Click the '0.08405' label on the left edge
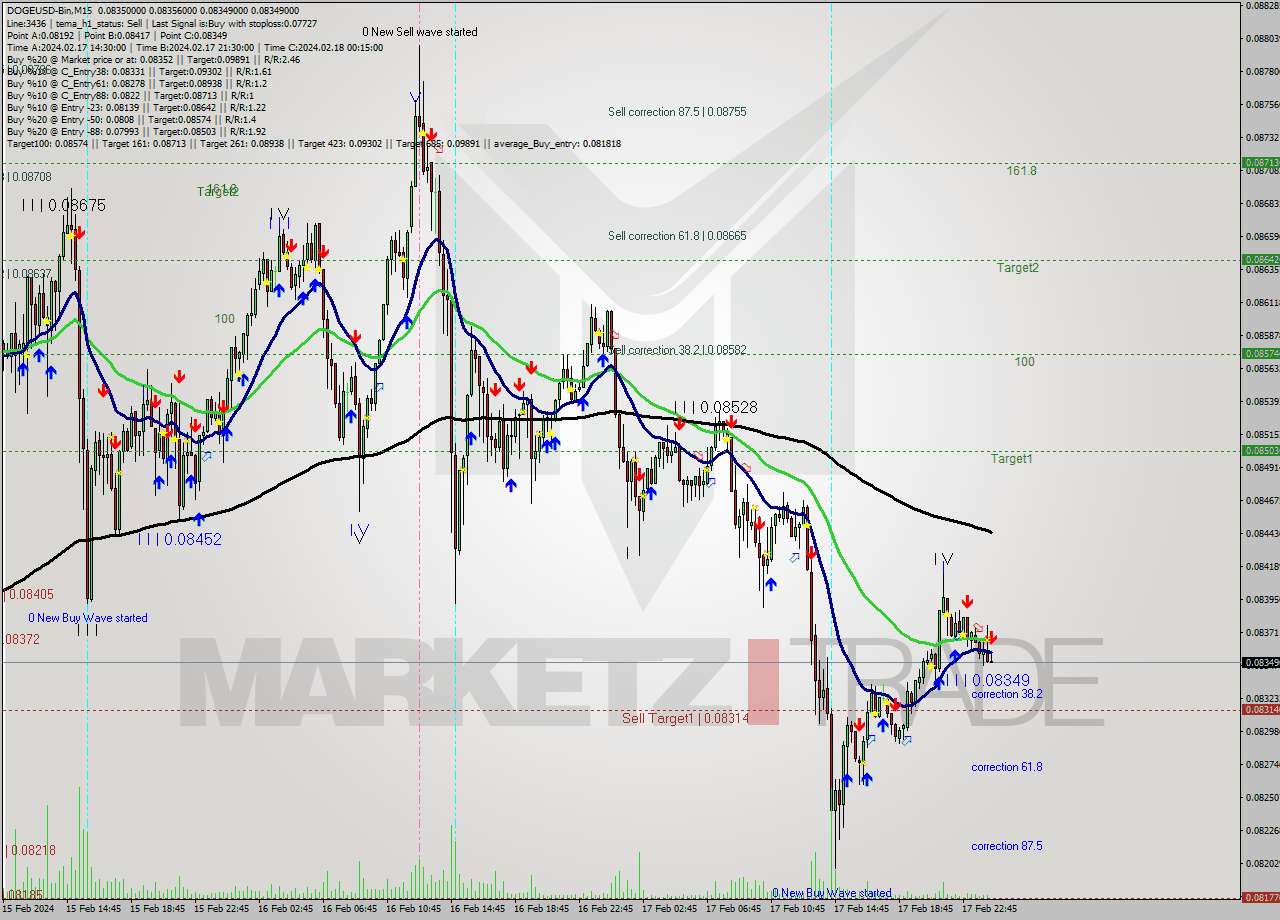Screen dimensions: 1280x920 click(x=30, y=594)
